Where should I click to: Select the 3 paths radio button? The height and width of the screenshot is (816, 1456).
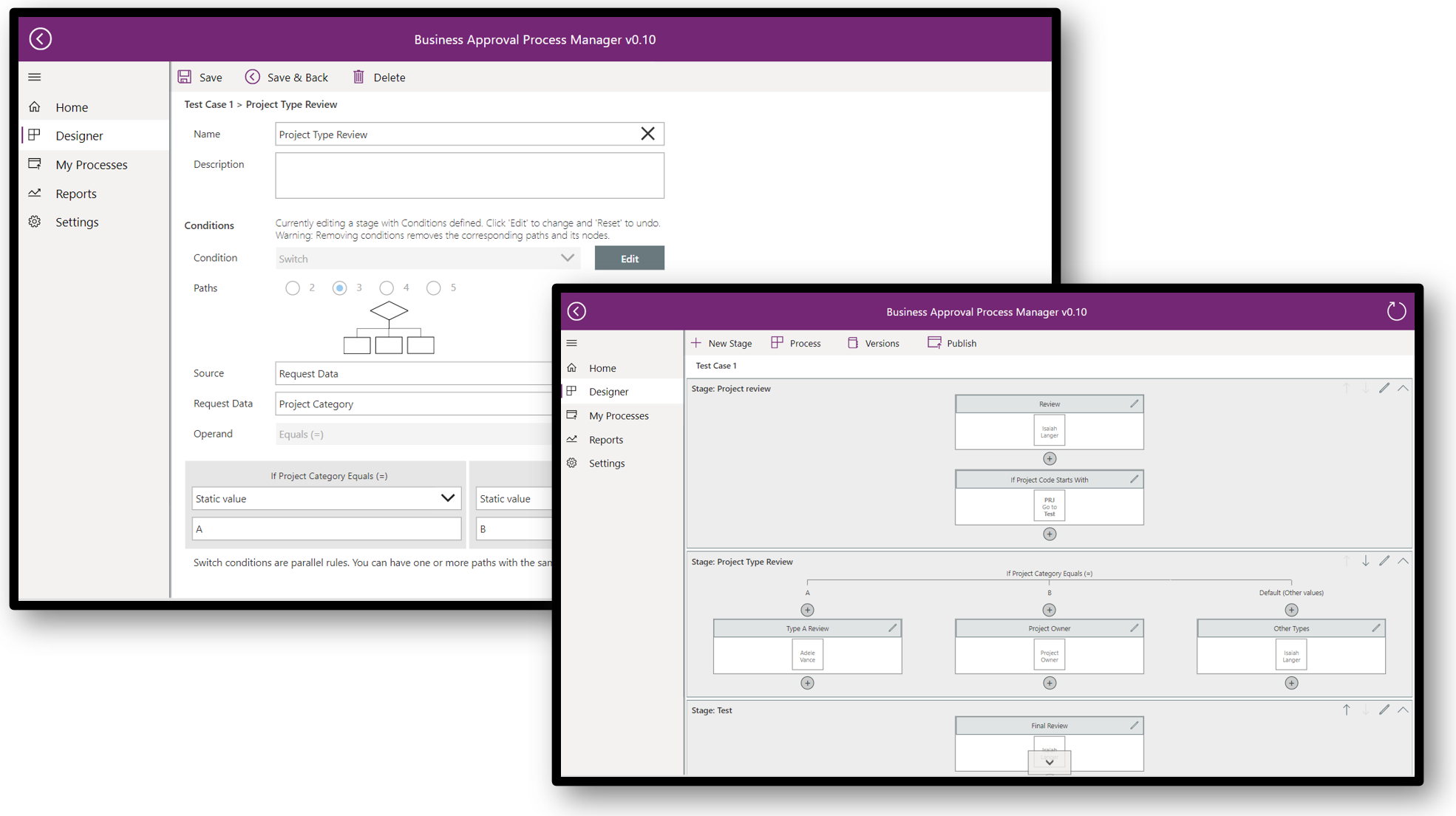(339, 288)
